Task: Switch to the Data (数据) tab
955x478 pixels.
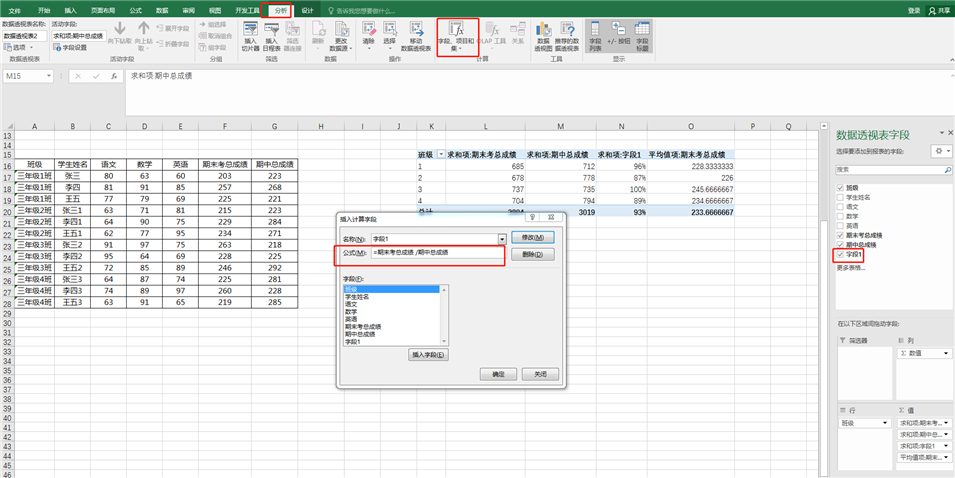Action: 162,11
